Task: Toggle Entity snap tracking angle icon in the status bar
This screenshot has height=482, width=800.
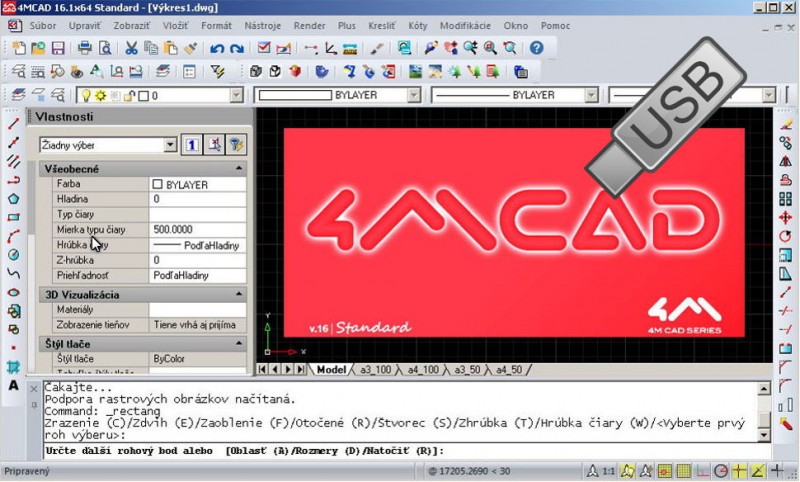Action: (x=758, y=471)
